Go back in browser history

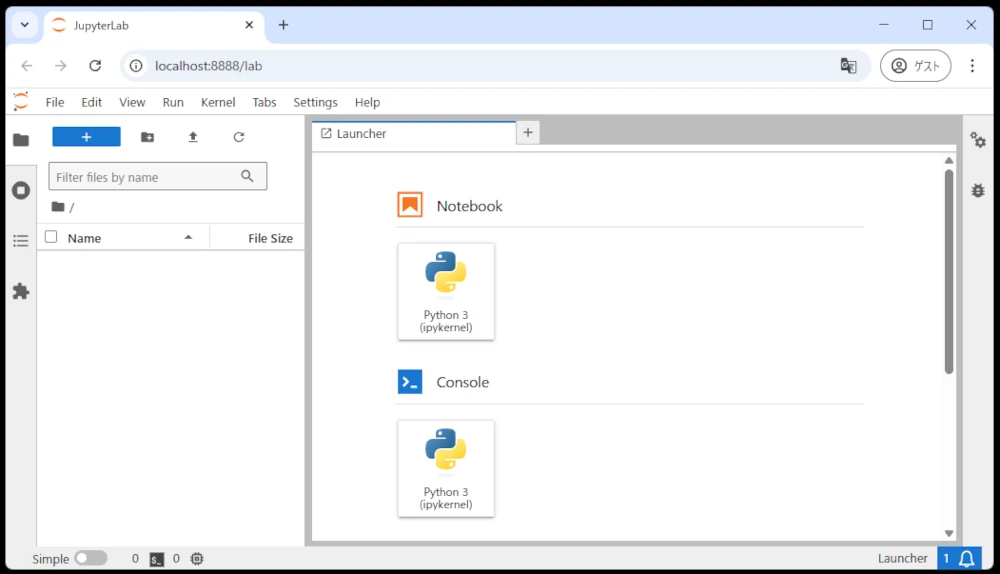(27, 66)
